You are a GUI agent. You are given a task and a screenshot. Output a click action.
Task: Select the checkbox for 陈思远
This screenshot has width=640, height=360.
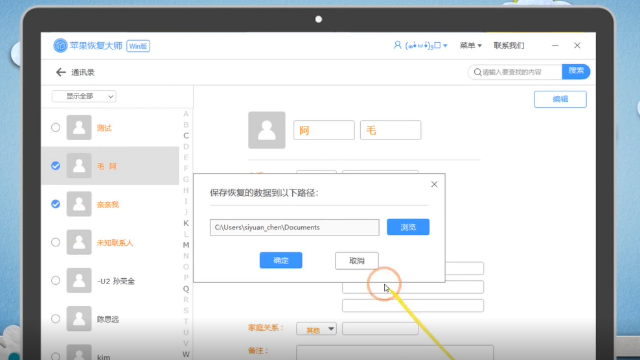[x=56, y=318]
